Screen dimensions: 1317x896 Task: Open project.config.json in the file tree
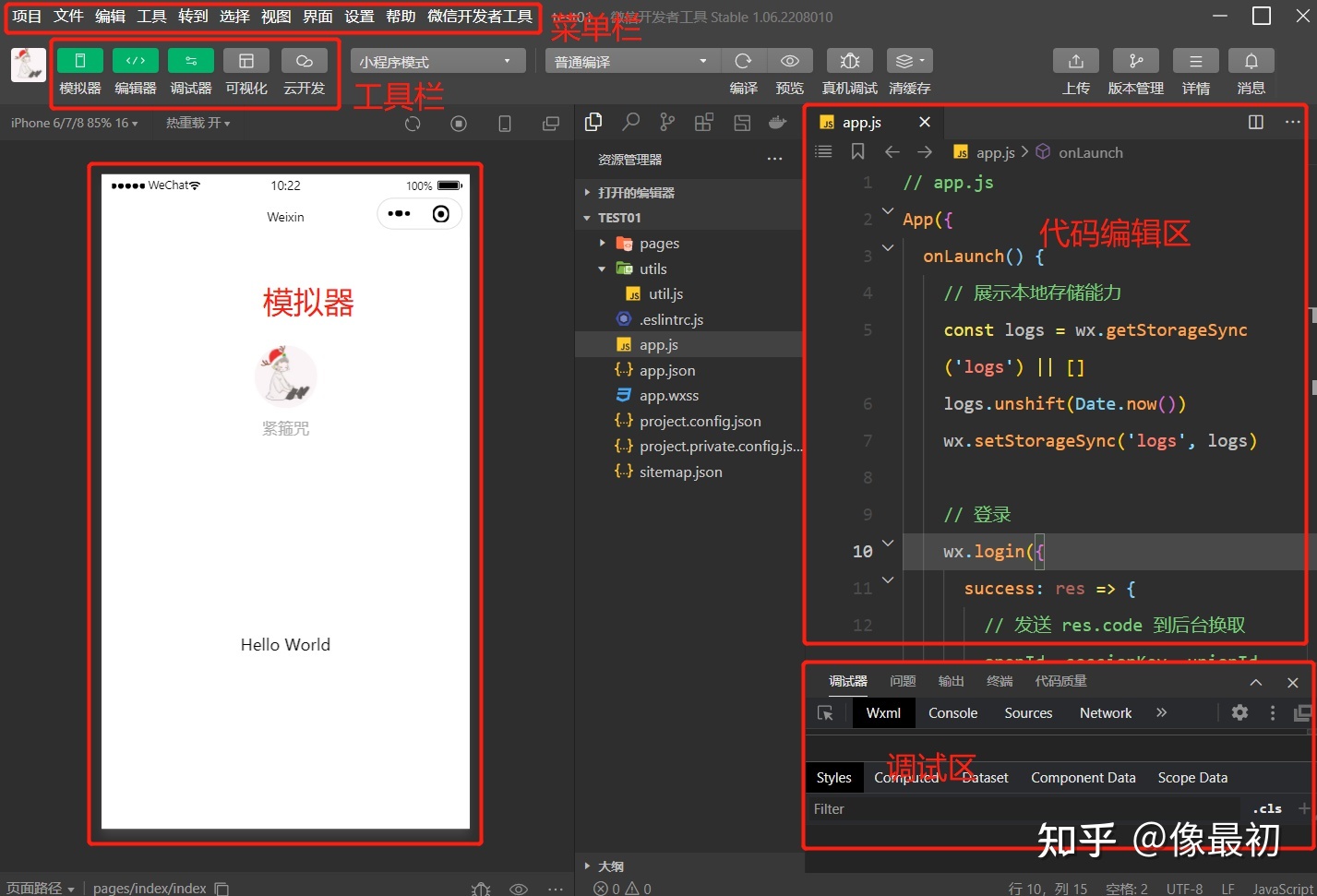pyautogui.click(x=700, y=422)
